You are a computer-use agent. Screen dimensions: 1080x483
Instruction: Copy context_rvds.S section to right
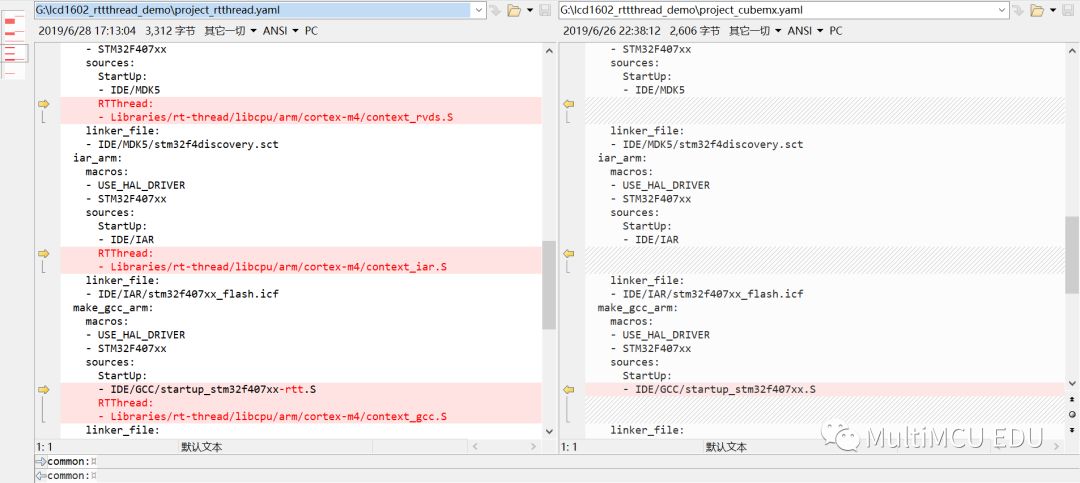[x=44, y=104]
